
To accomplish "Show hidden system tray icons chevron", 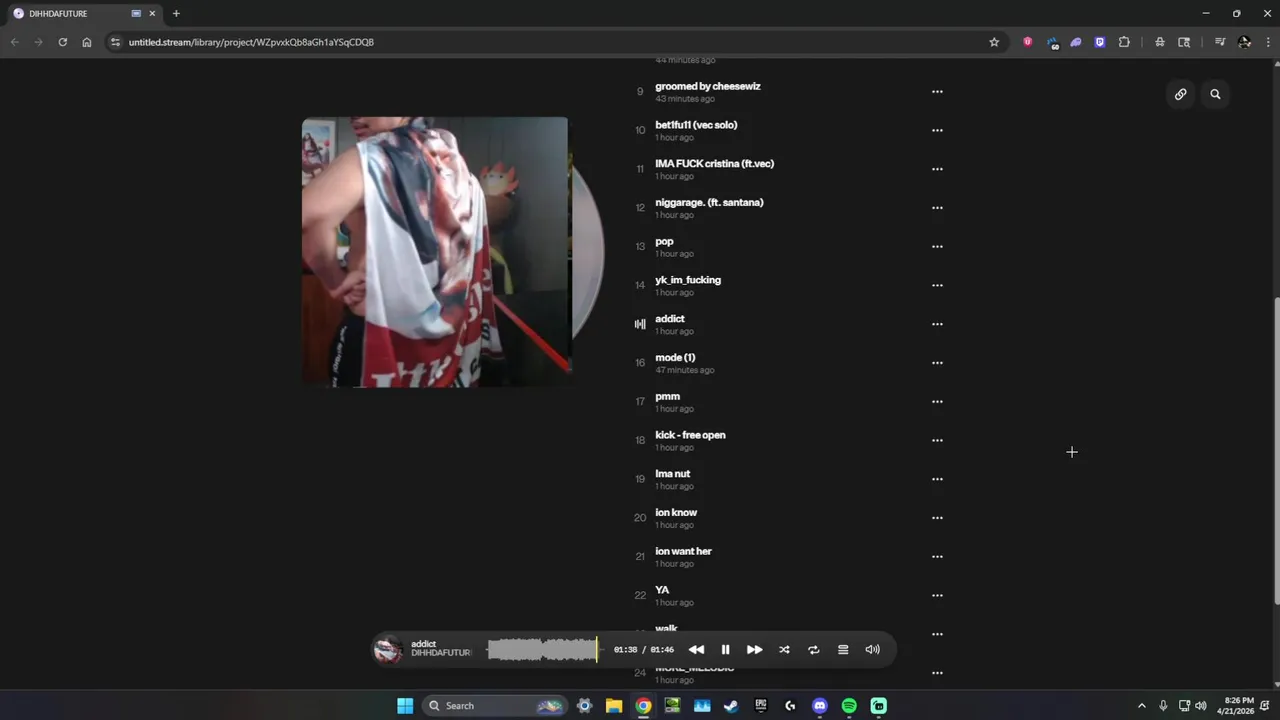I will [1142, 706].
